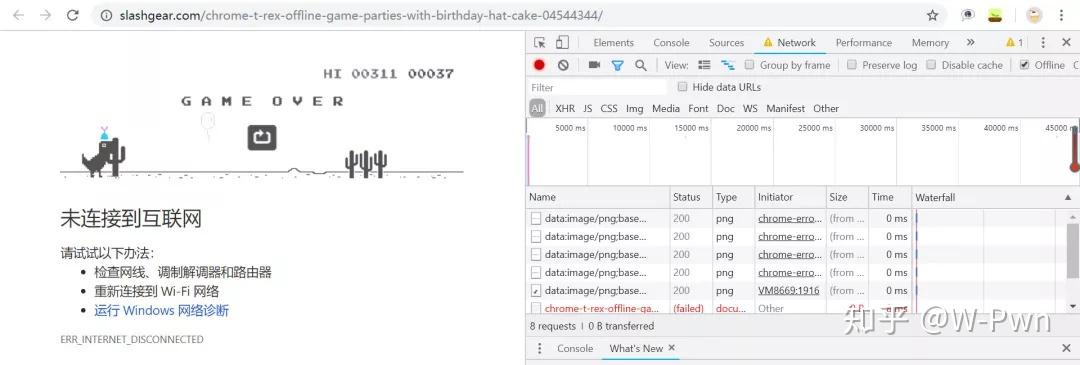Filter requests by CSS
Image resolution: width=1080 pixels, height=365 pixels.
point(609,108)
